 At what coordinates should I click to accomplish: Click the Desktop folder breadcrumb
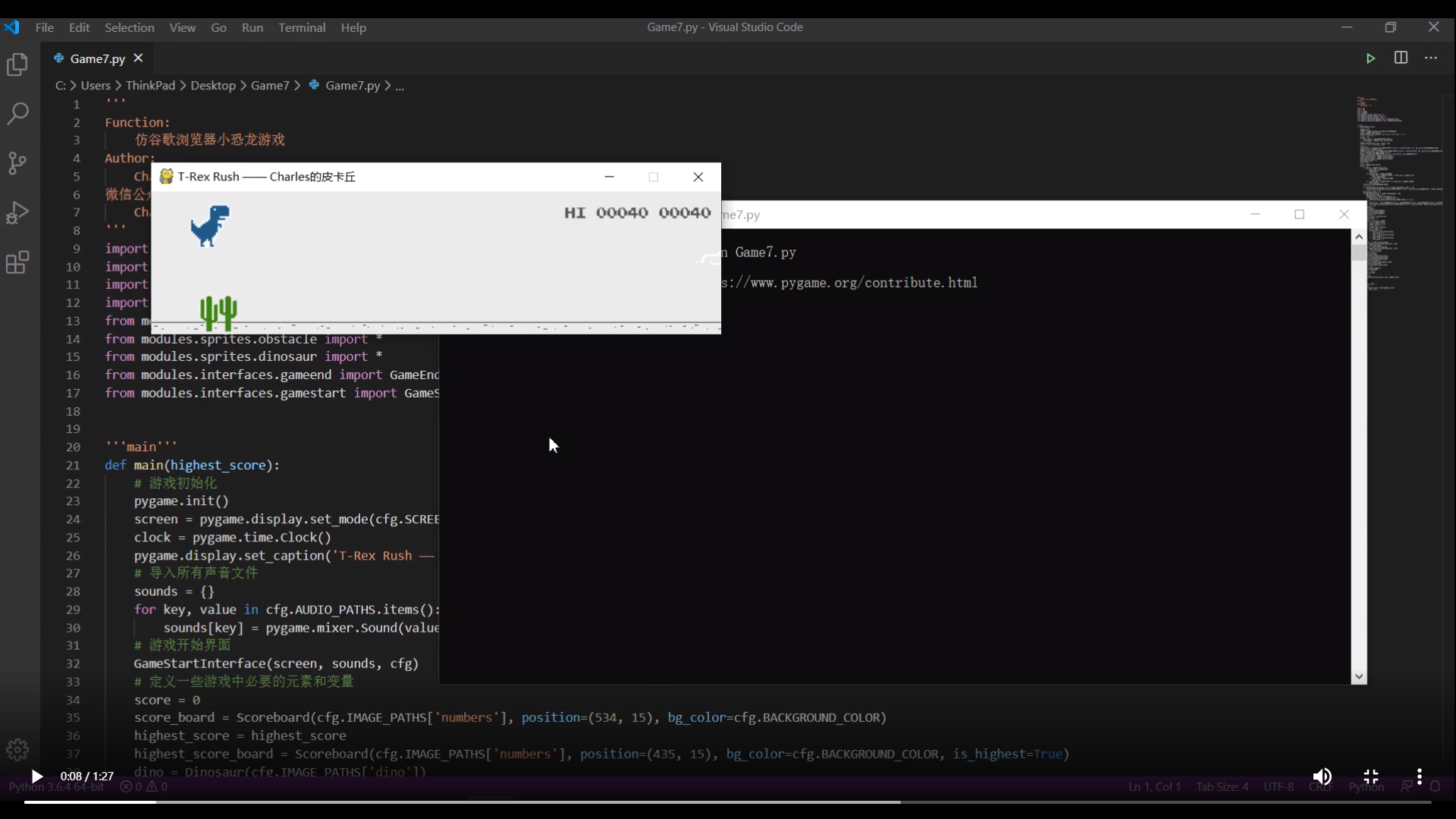pos(212,86)
